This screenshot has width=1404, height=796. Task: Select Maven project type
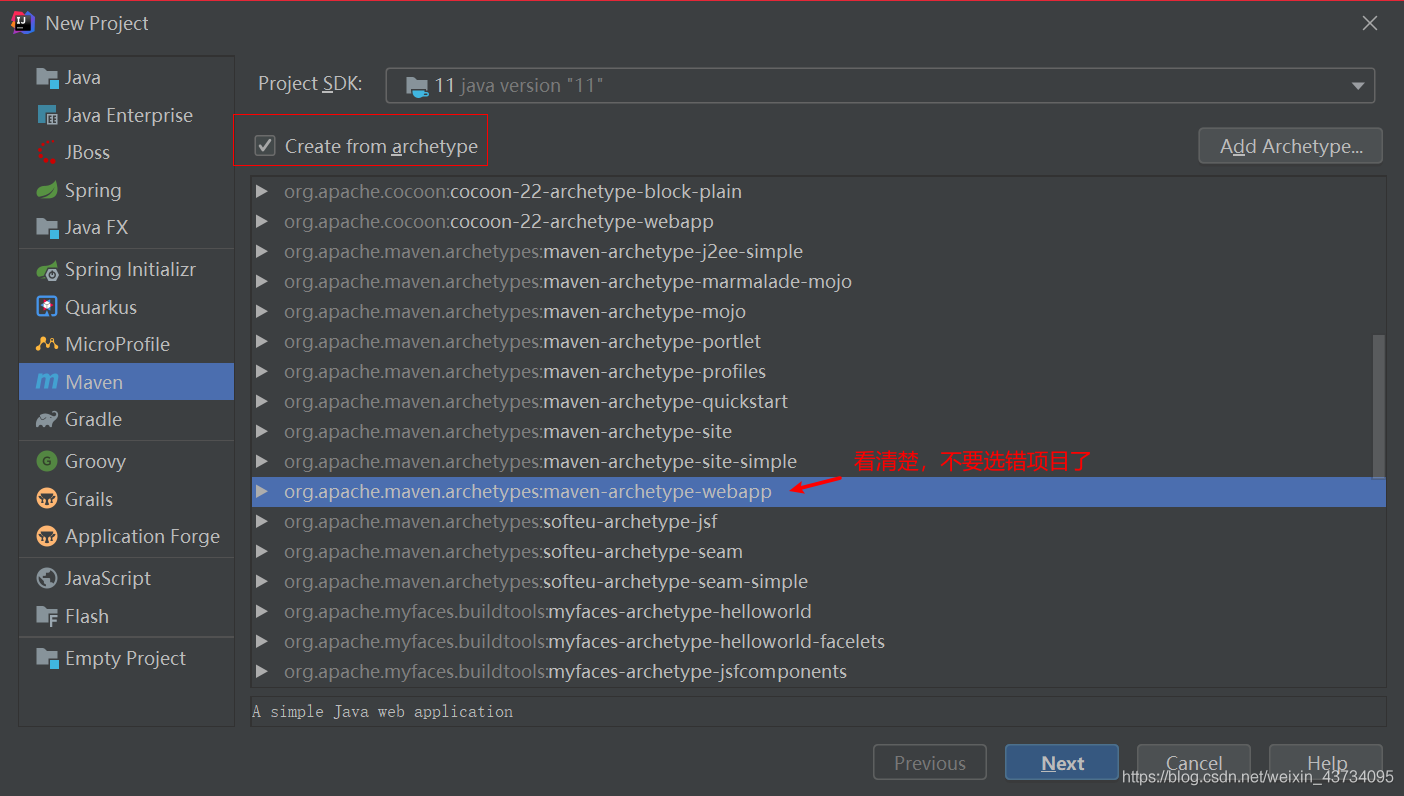(x=126, y=382)
